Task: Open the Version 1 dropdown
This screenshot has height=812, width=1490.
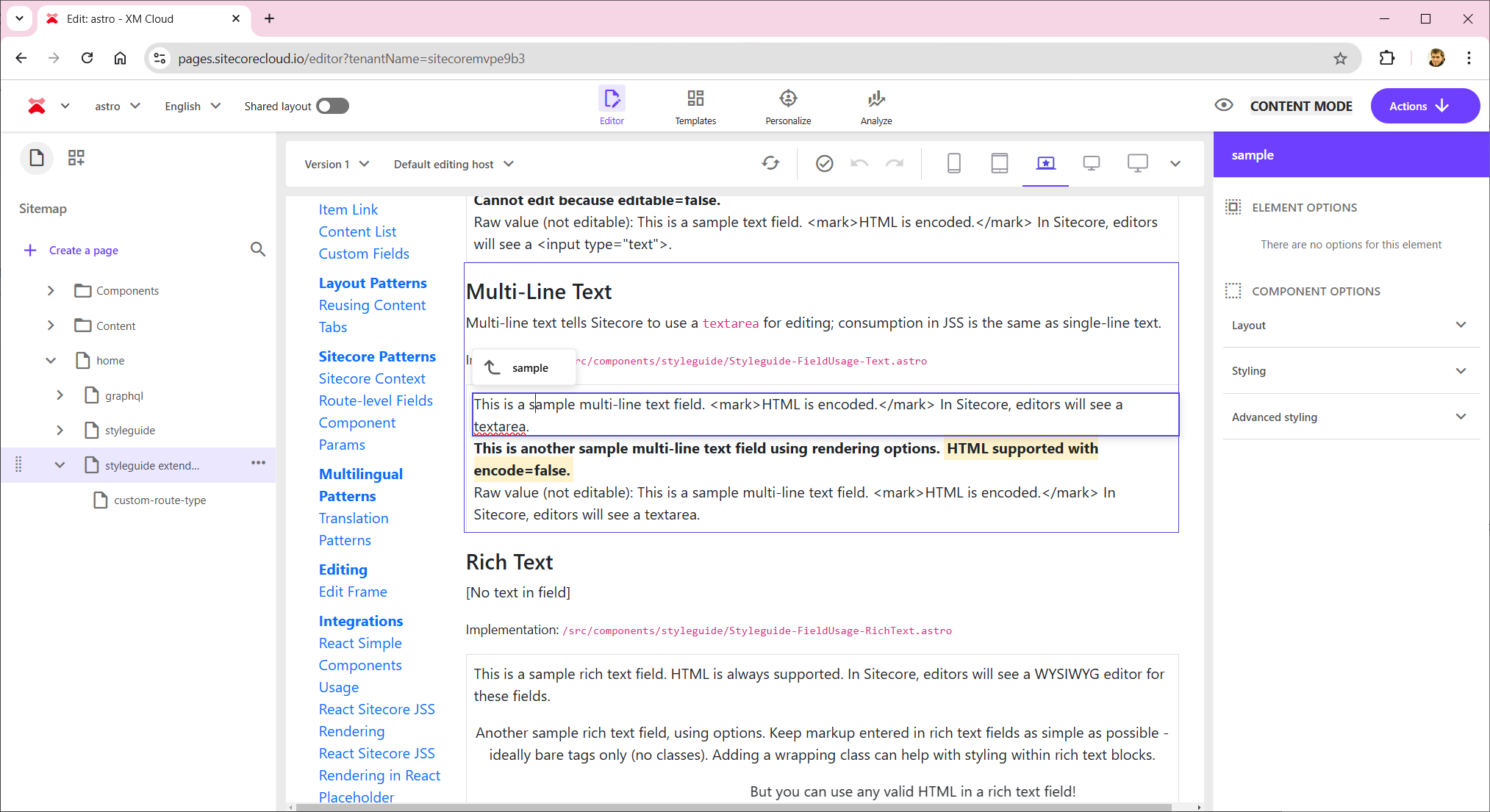Action: (x=337, y=164)
